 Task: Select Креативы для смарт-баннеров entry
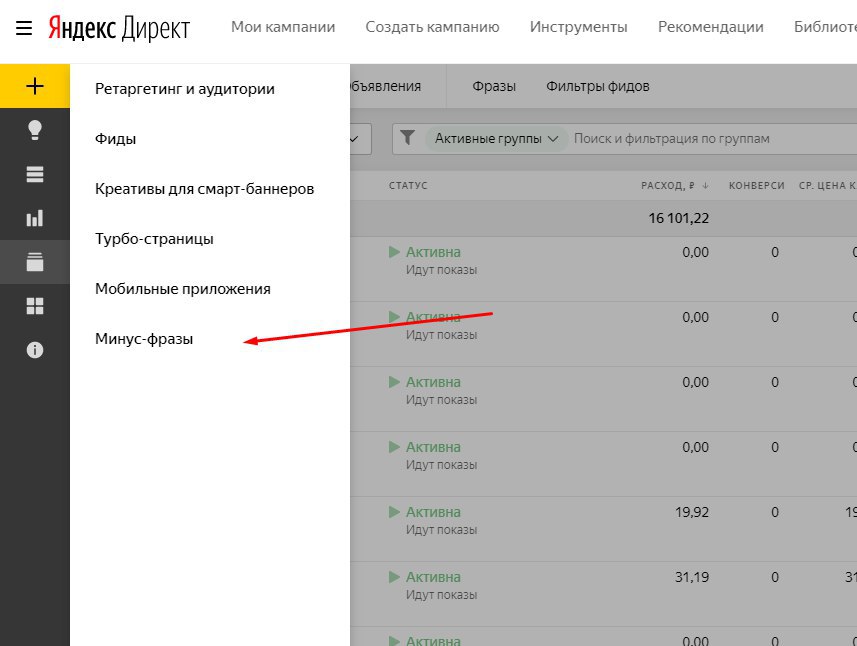[x=204, y=189]
